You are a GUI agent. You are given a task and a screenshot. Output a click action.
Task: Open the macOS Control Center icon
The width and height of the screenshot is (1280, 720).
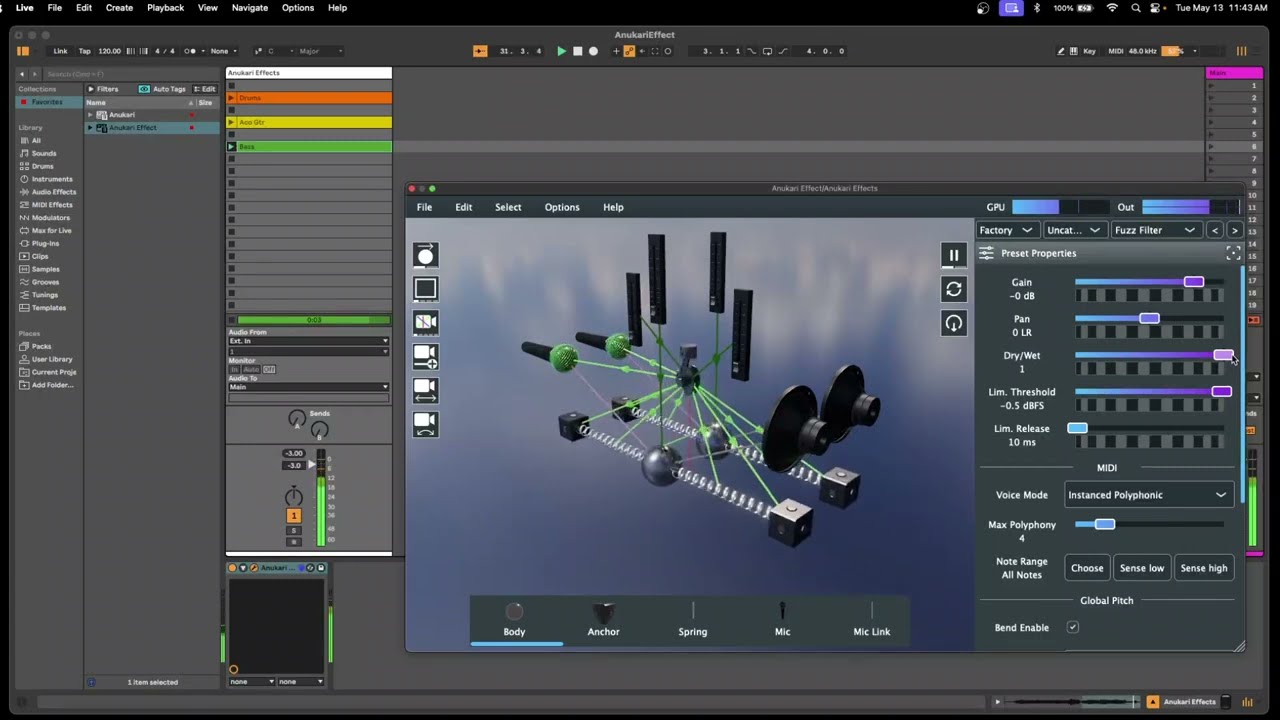(1157, 8)
